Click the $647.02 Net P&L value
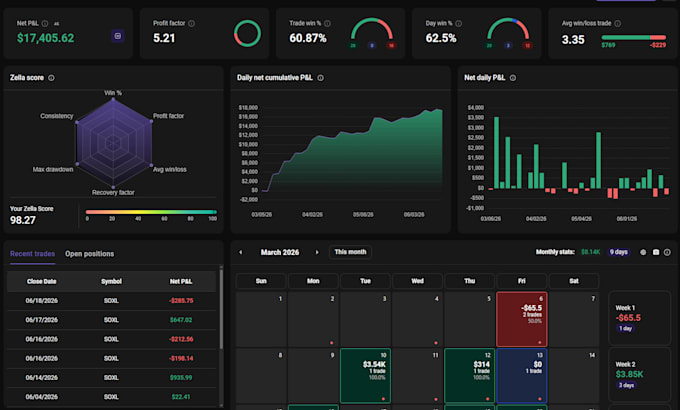Image resolution: width=680 pixels, height=410 pixels. click(x=181, y=320)
